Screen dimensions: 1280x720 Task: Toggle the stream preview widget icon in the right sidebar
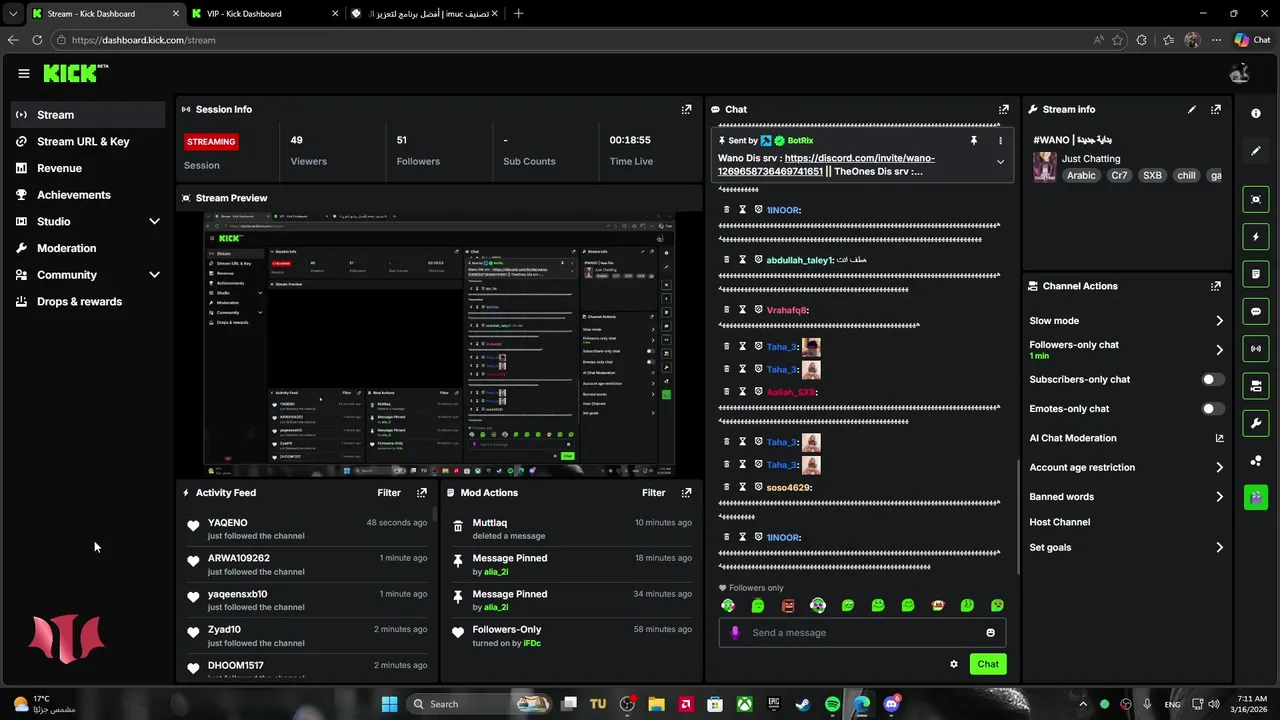tap(1256, 199)
